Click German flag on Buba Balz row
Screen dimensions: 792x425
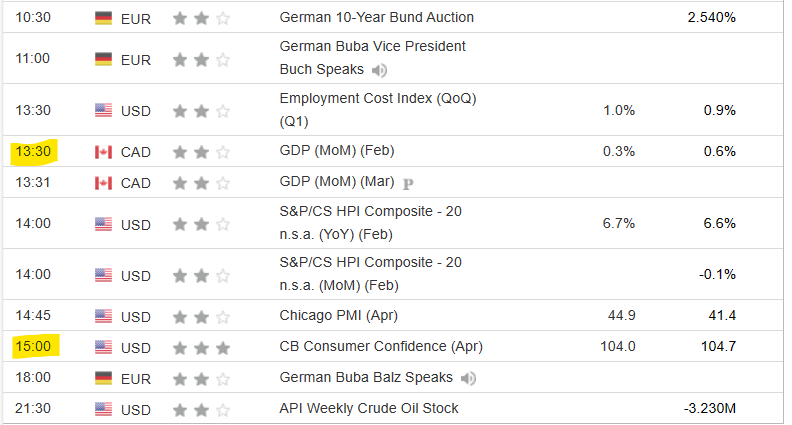click(104, 378)
